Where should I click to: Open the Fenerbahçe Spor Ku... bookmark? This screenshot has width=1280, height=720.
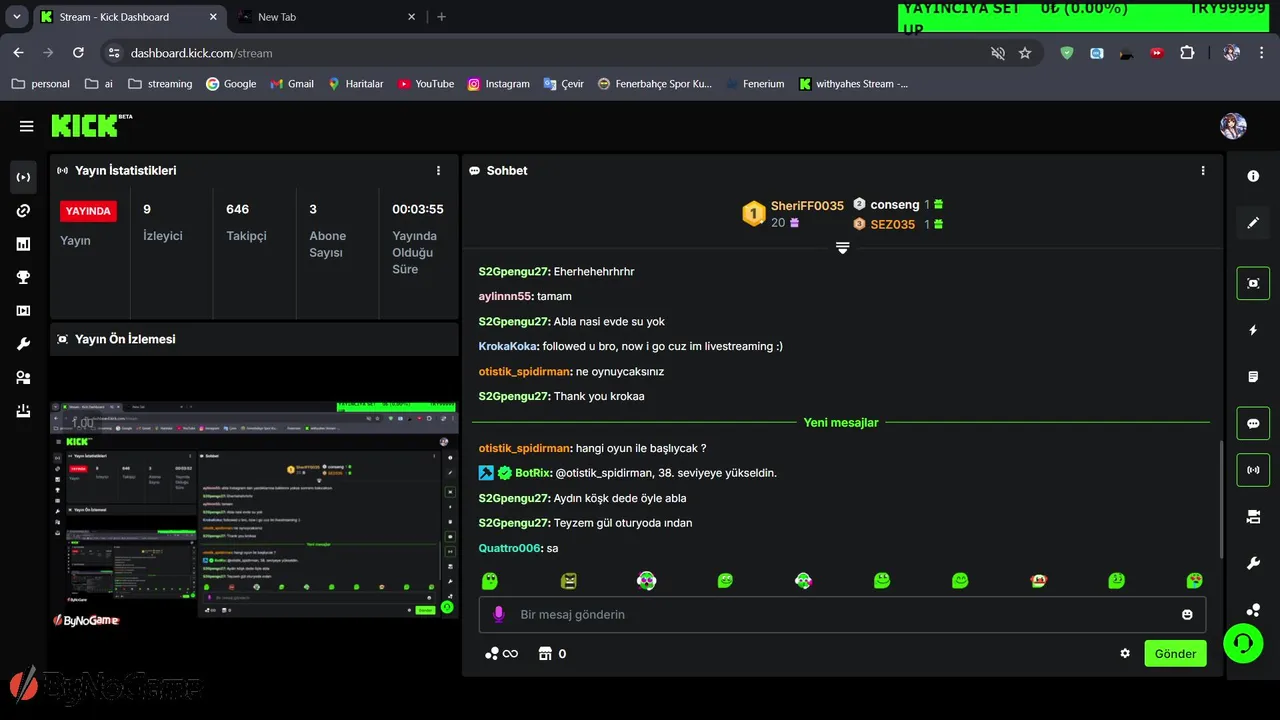654,84
